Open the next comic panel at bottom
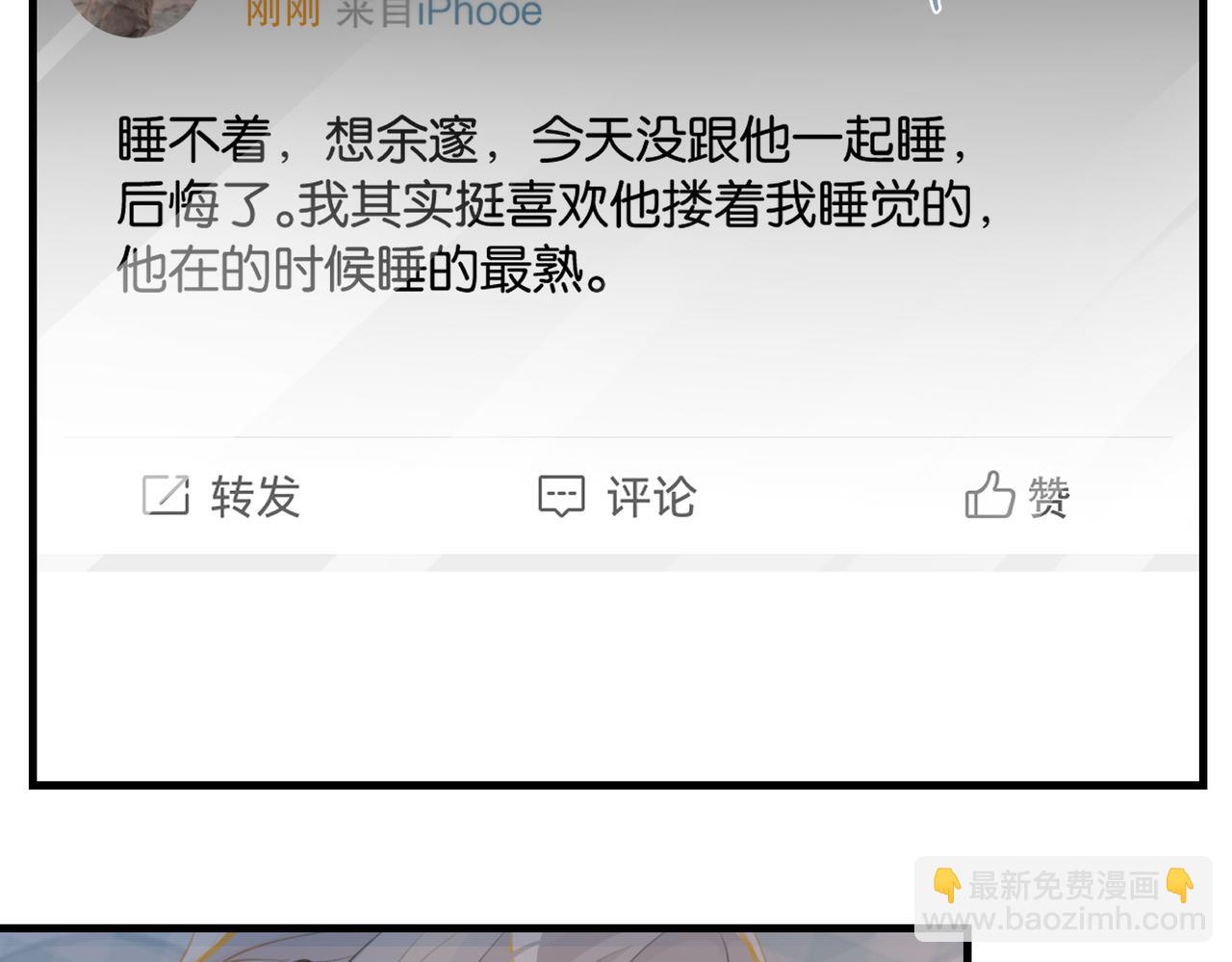This screenshot has height=962, width=1232. [486, 945]
